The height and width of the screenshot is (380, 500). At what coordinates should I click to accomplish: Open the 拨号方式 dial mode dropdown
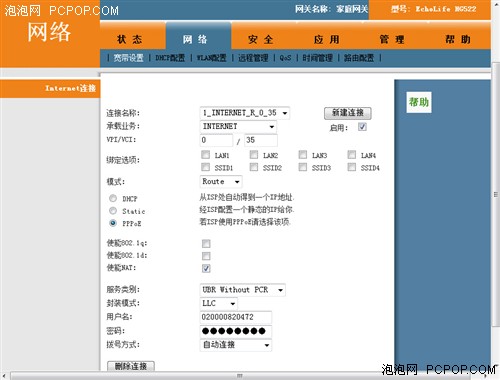(x=236, y=345)
